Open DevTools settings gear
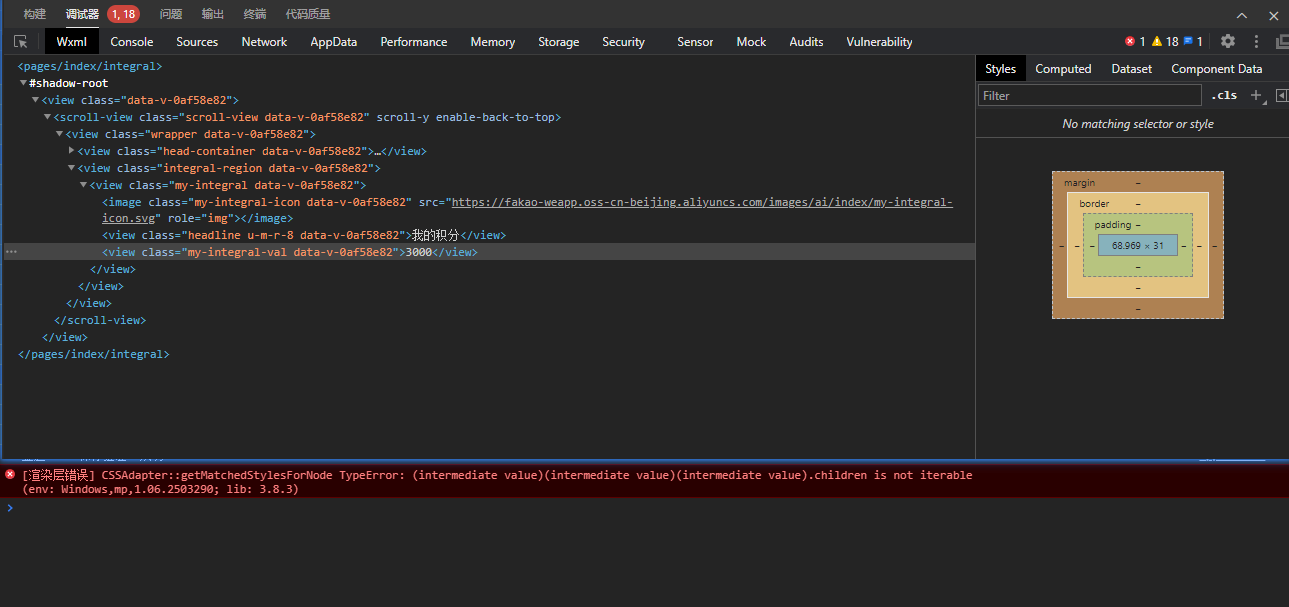The width and height of the screenshot is (1289, 607). (x=1228, y=41)
